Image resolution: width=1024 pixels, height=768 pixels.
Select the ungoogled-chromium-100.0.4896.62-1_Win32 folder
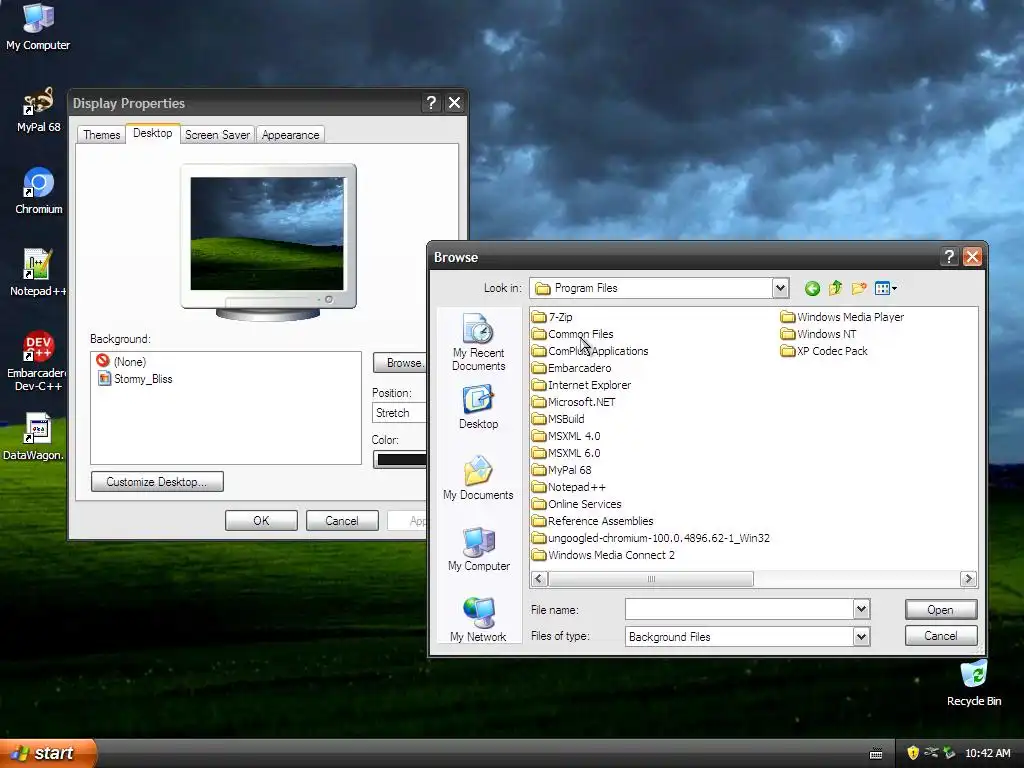pos(651,537)
